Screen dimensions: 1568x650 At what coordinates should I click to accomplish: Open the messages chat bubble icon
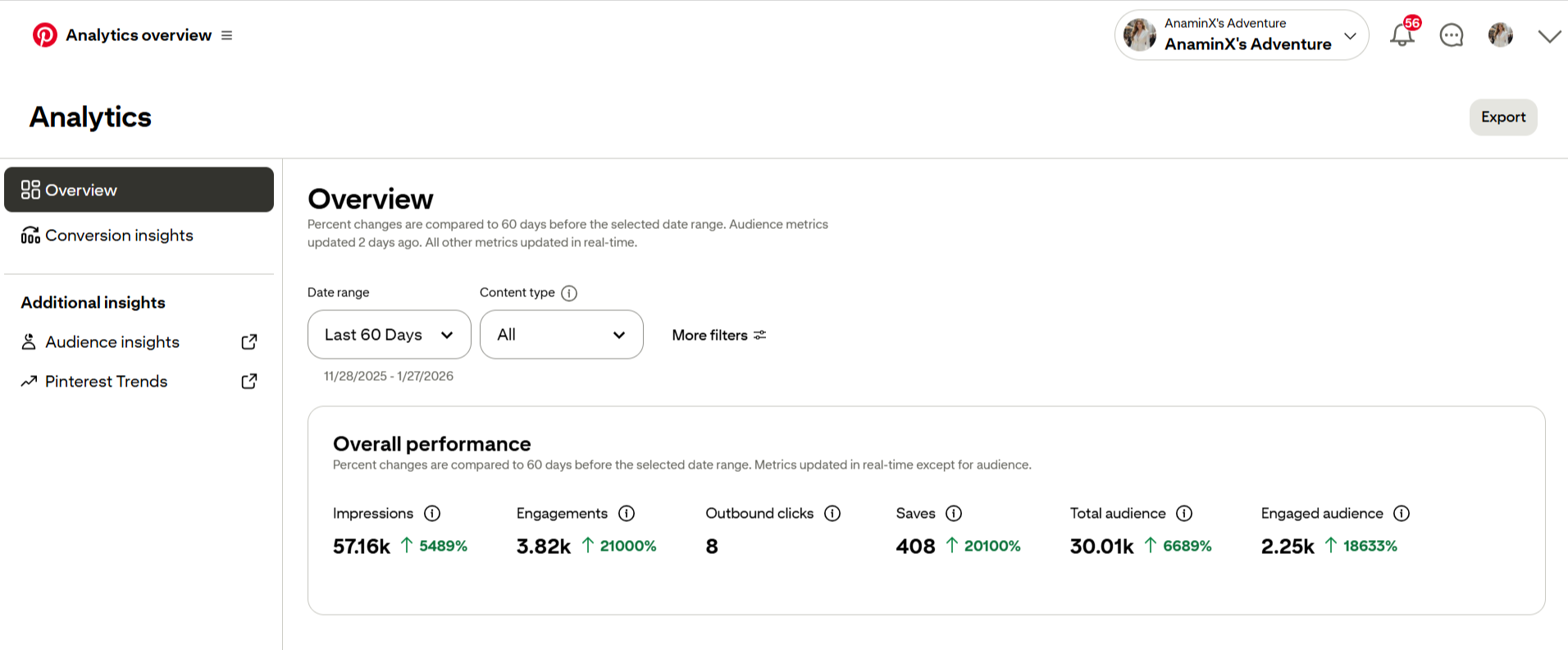(1452, 35)
